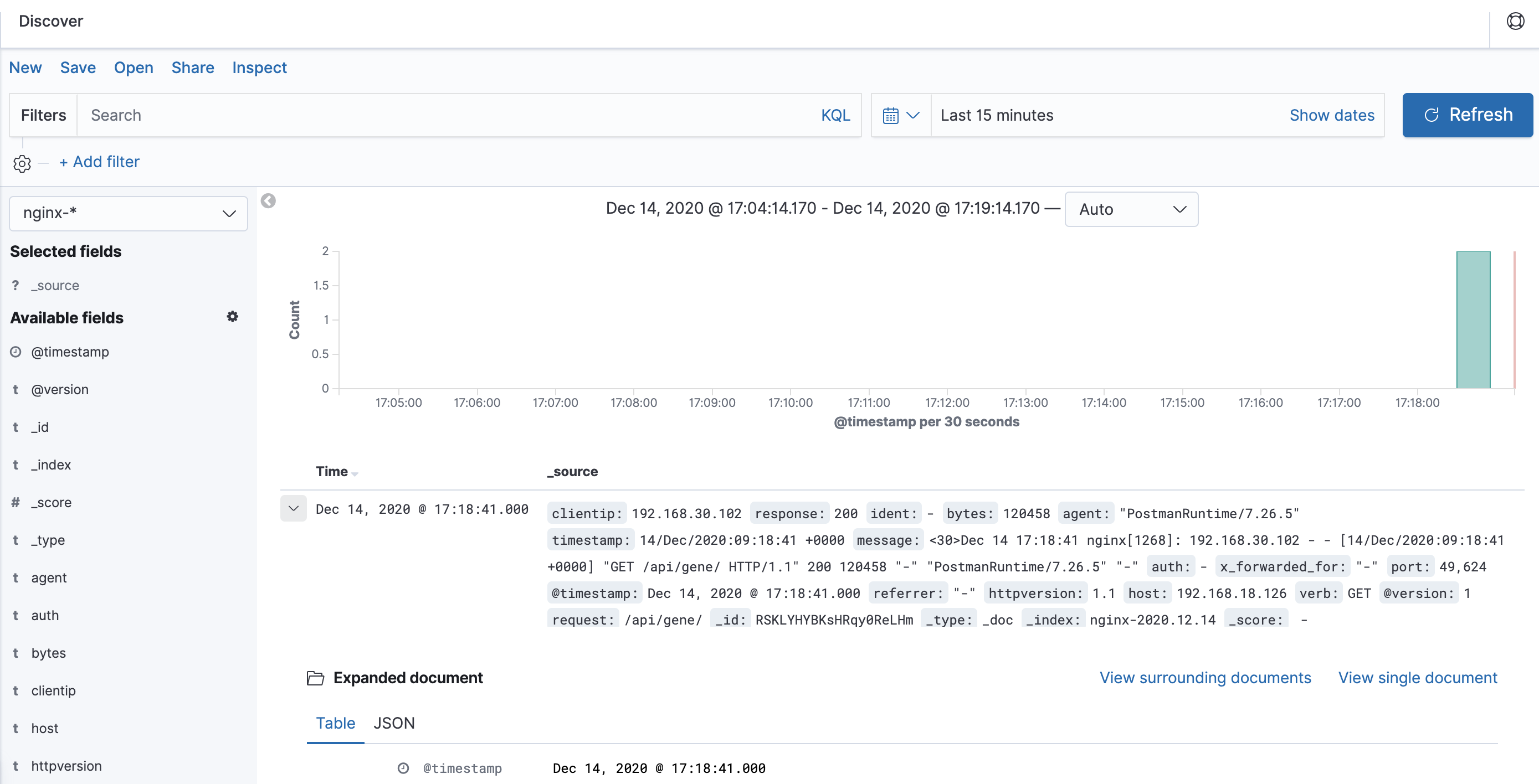Click the Expanded document folder icon
Image resolution: width=1539 pixels, height=784 pixels.
[x=315, y=678]
